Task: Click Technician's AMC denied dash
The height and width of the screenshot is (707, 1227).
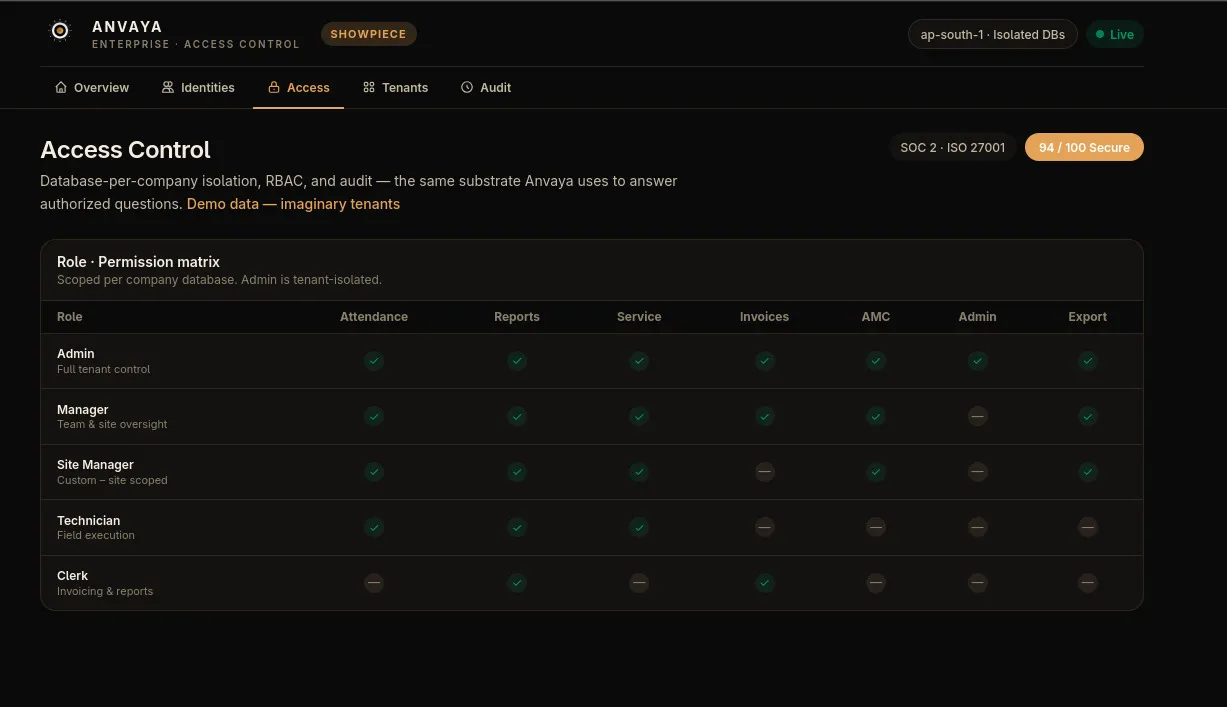Action: 876,527
